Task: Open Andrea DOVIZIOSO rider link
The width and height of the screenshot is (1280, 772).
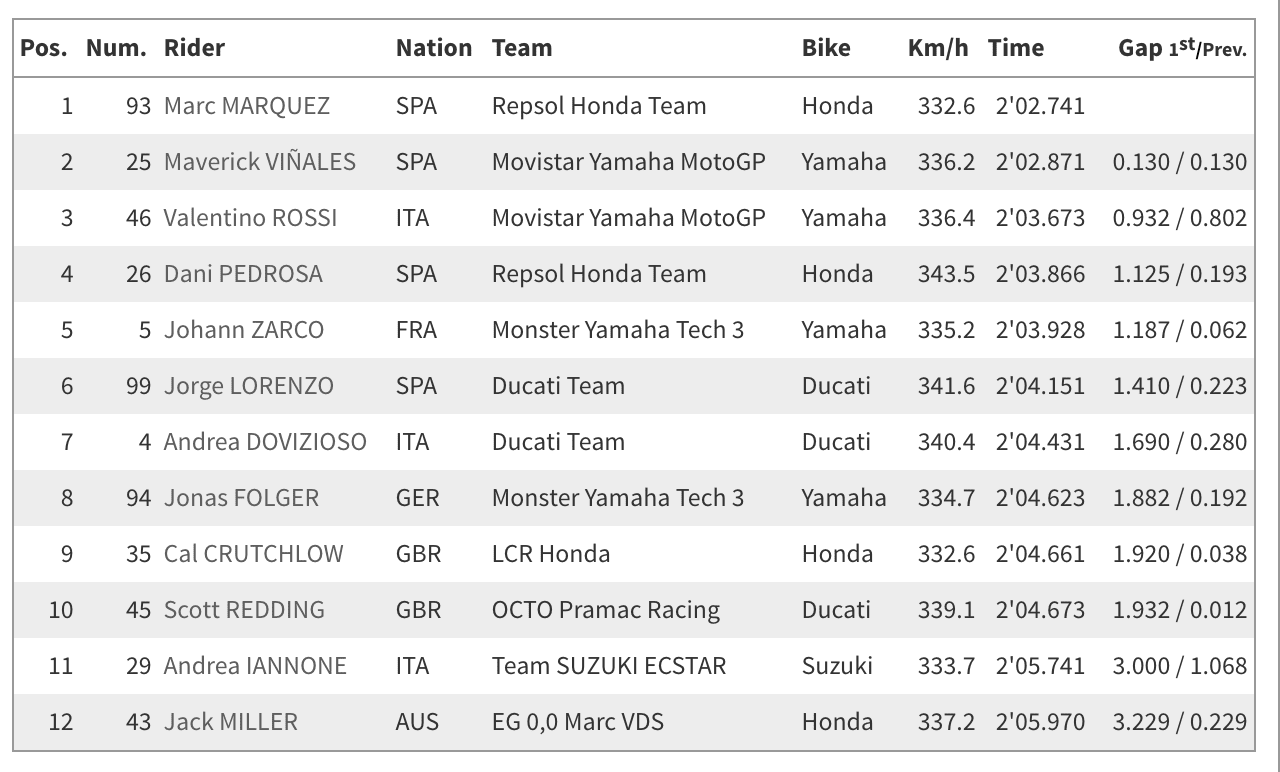Action: click(x=265, y=442)
